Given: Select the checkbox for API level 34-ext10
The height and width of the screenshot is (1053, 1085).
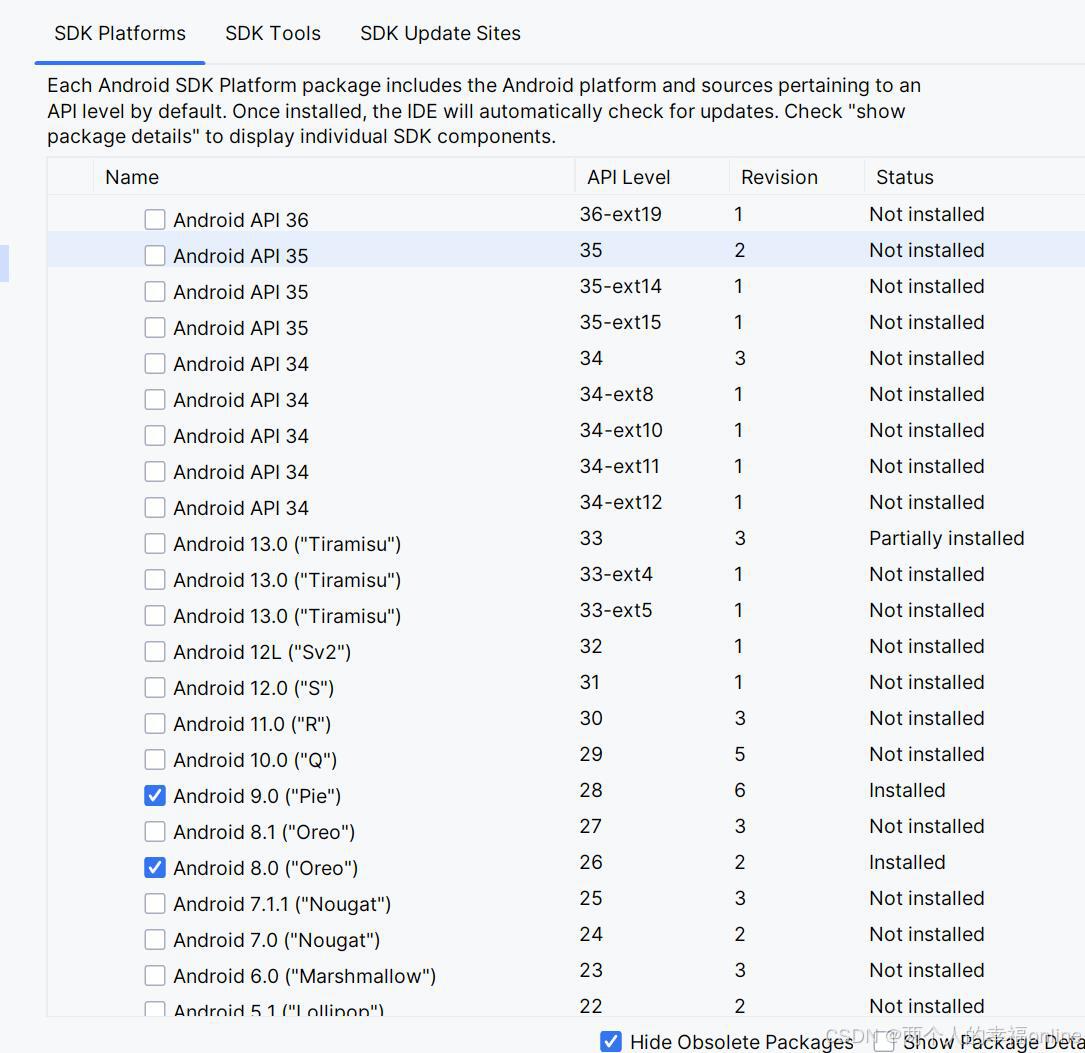Looking at the screenshot, I should [155, 435].
